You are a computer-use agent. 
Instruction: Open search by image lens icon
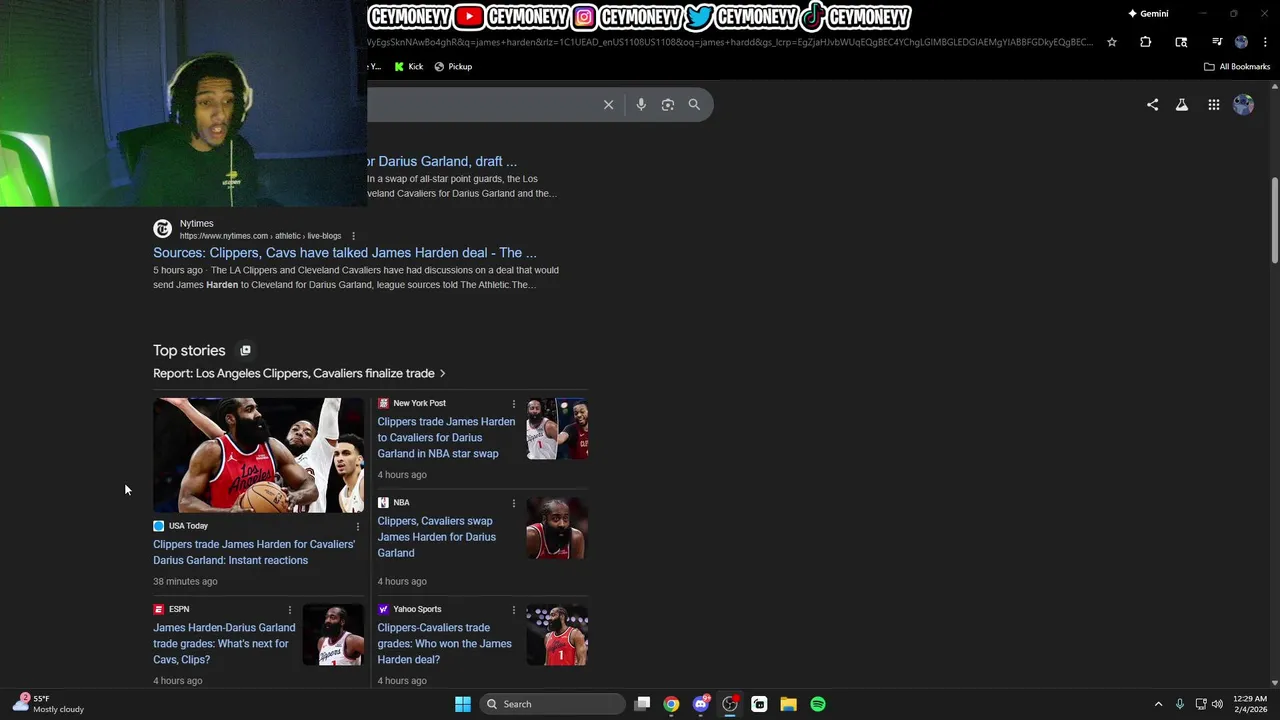668,104
